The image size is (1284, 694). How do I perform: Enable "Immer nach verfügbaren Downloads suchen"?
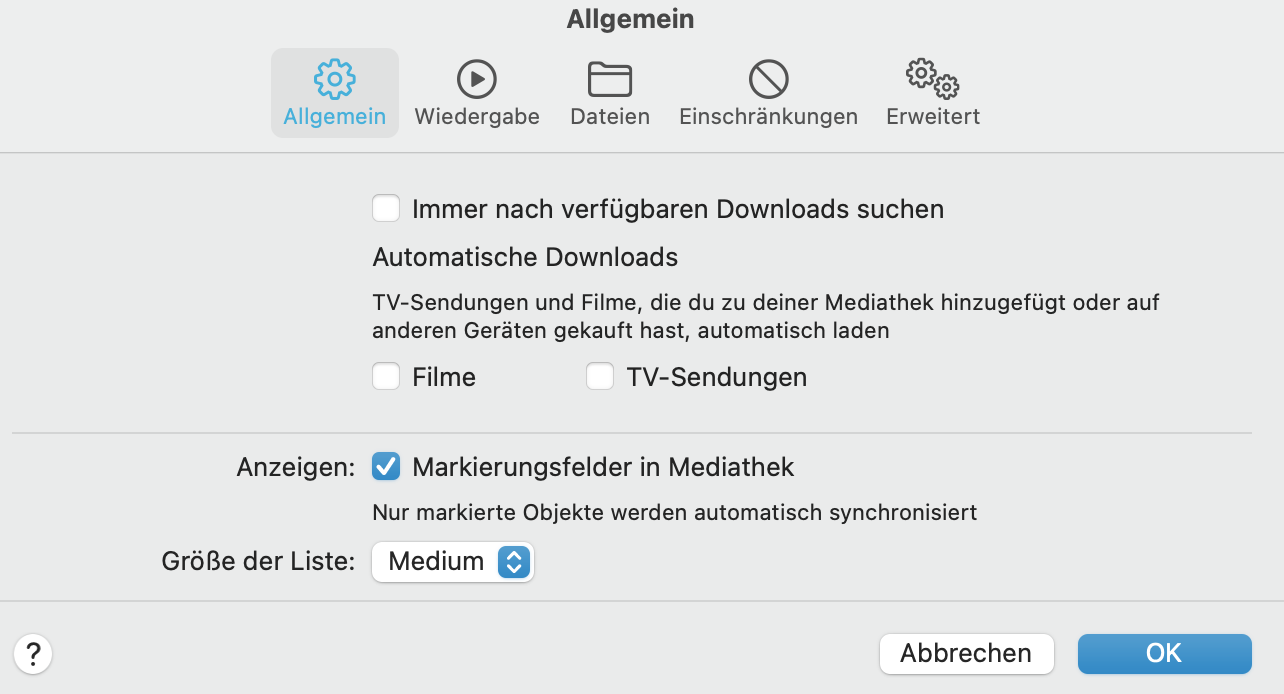click(x=386, y=209)
